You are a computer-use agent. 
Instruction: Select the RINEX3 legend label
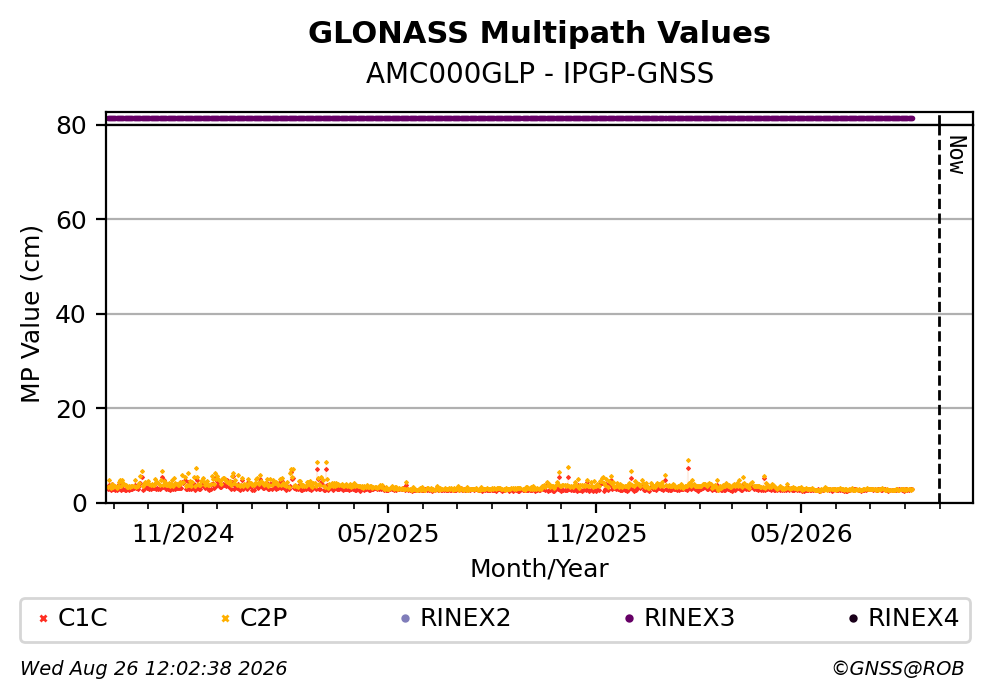click(x=689, y=617)
